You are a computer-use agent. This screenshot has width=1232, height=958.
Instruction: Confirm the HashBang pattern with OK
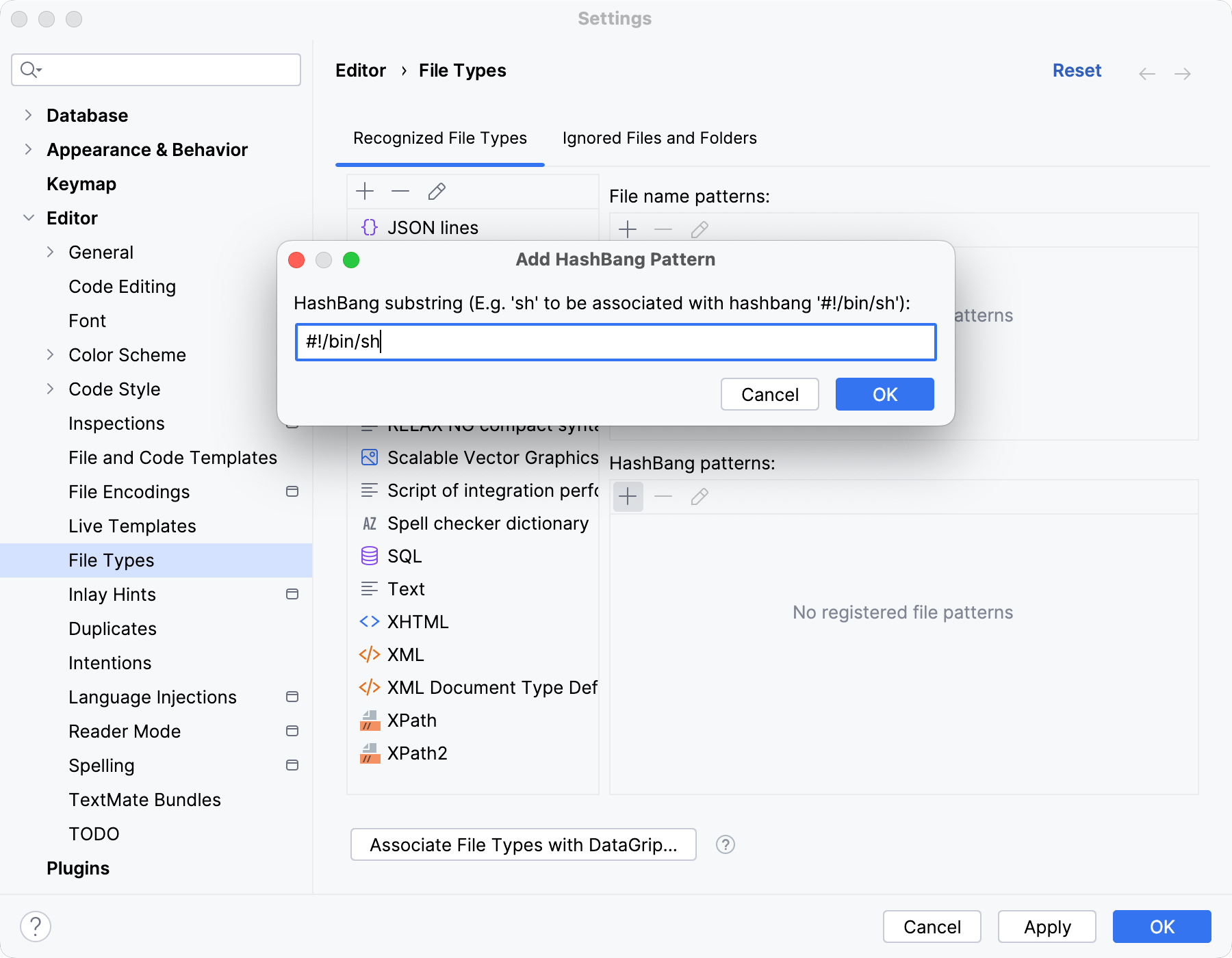click(x=884, y=395)
